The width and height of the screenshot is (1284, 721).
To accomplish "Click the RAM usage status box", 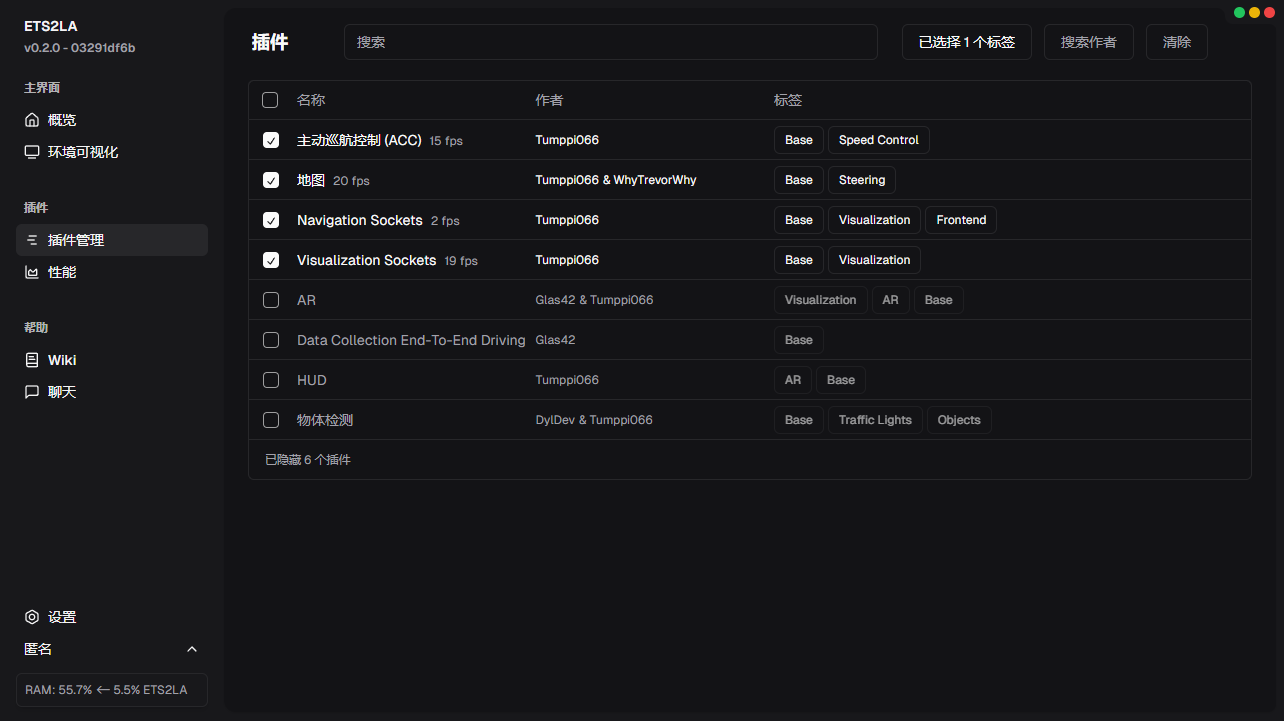I will tap(112, 690).
